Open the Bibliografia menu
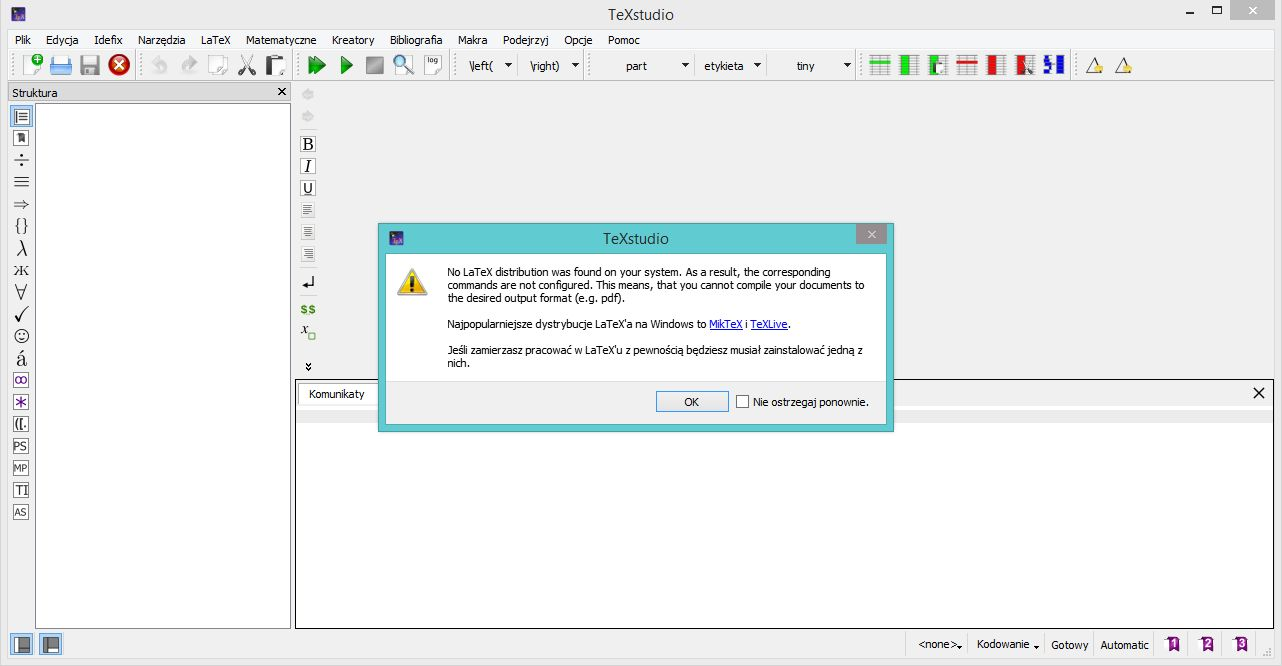The height and width of the screenshot is (666, 1282). pos(416,40)
